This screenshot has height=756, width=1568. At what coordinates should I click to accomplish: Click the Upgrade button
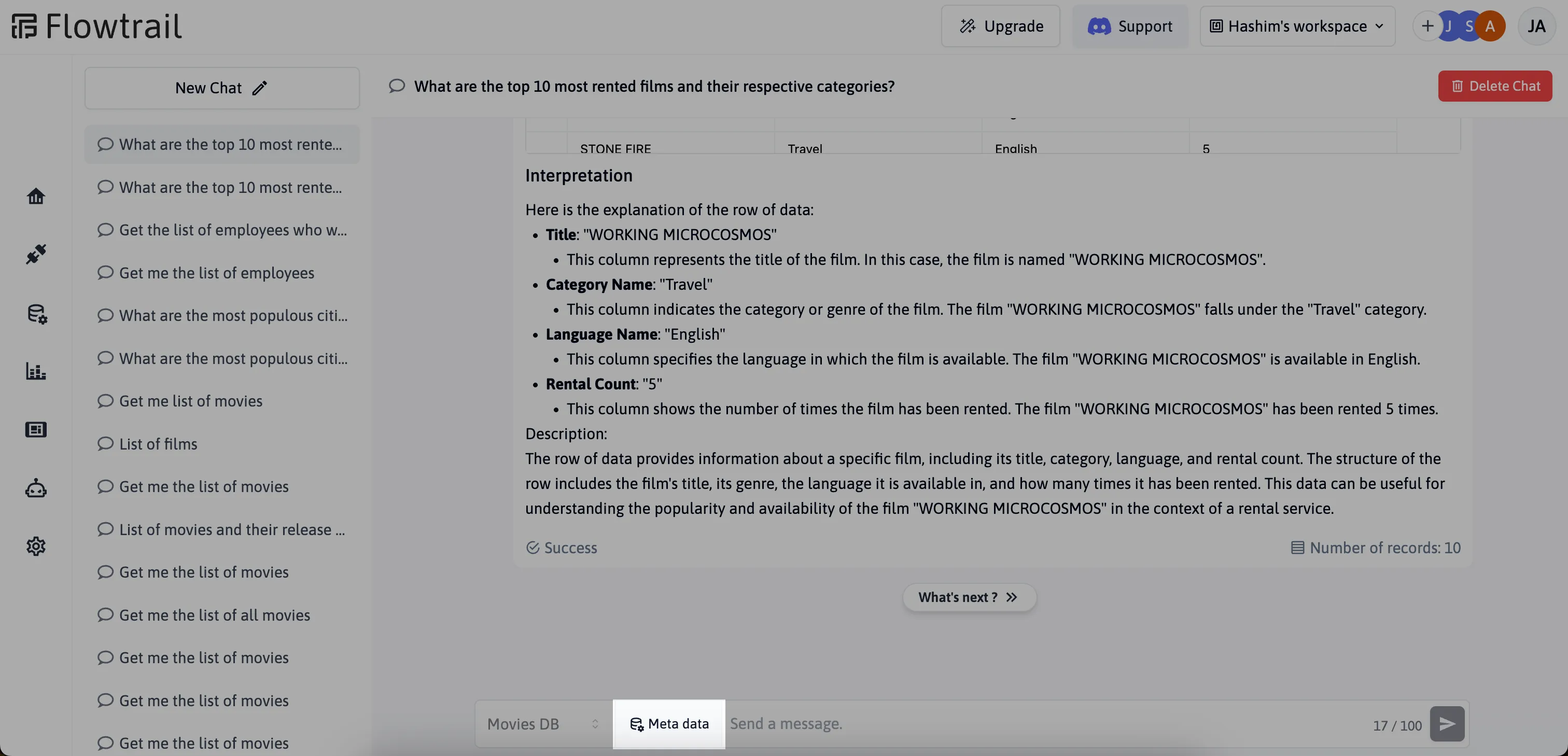[x=1000, y=26]
